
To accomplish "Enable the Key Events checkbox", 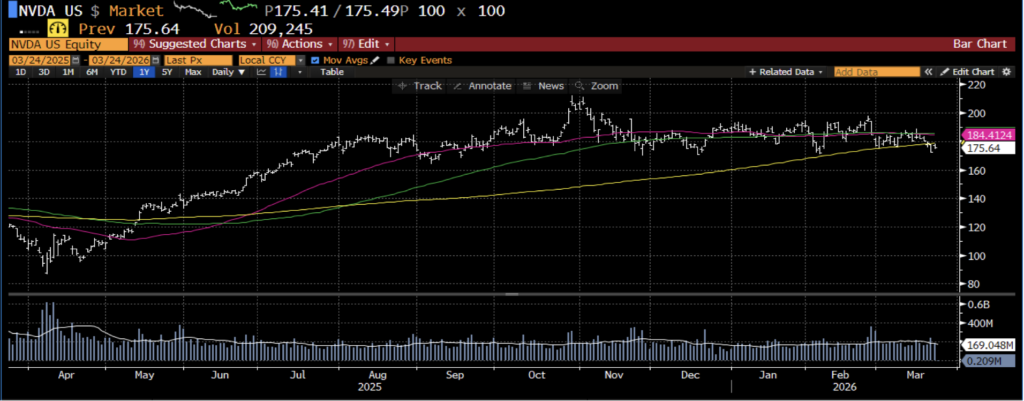I will click(391, 60).
